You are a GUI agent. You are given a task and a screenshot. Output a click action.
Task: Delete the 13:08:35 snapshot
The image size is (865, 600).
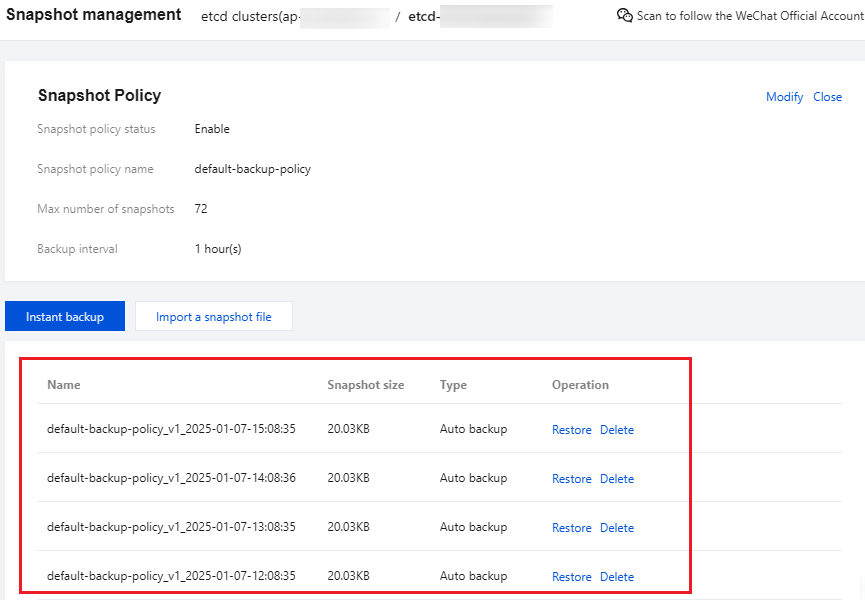coord(616,528)
